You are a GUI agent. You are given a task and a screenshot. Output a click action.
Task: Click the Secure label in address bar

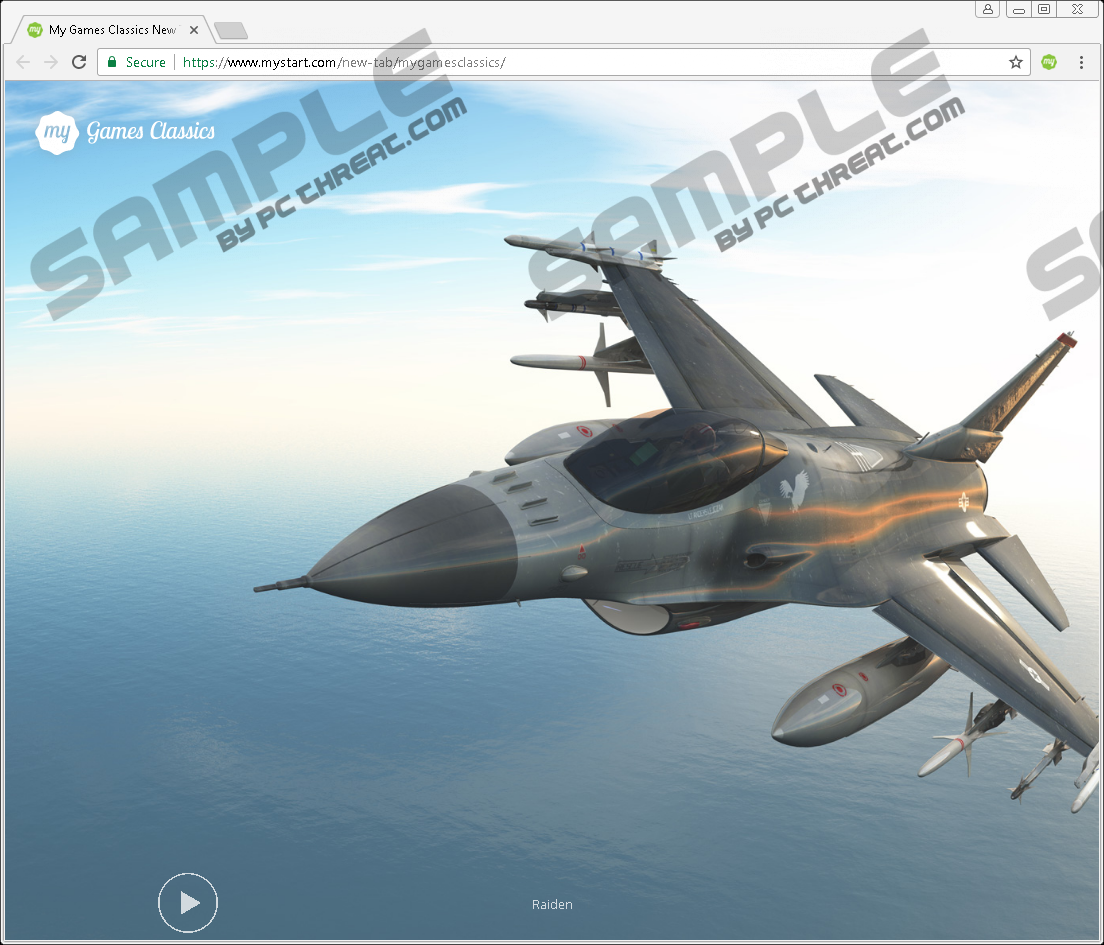[146, 62]
